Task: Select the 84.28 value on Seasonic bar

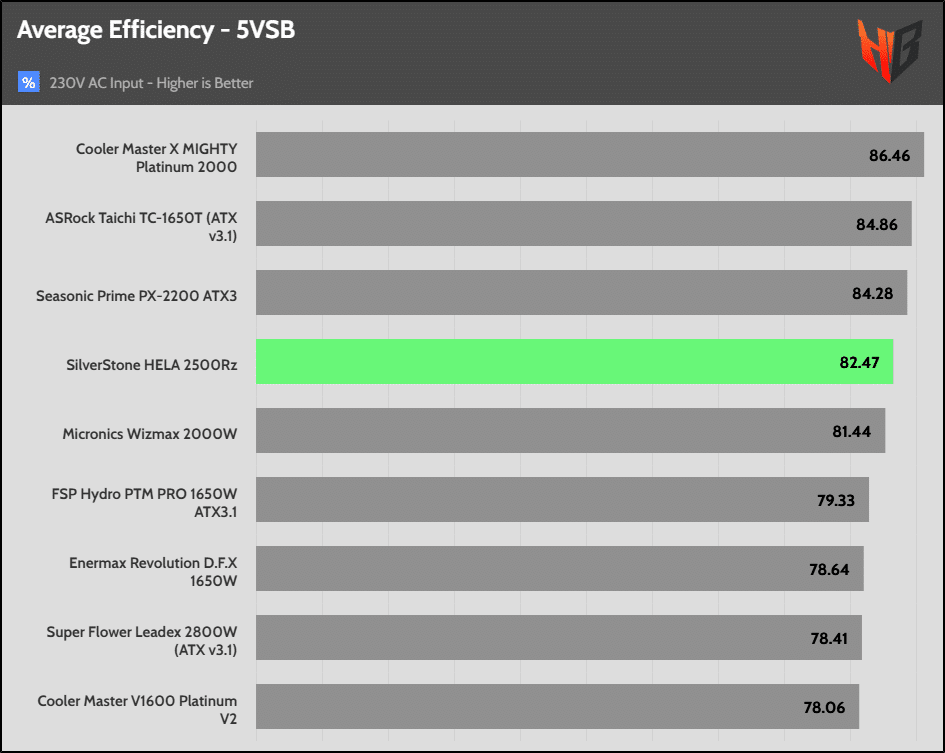Action: 872,294
